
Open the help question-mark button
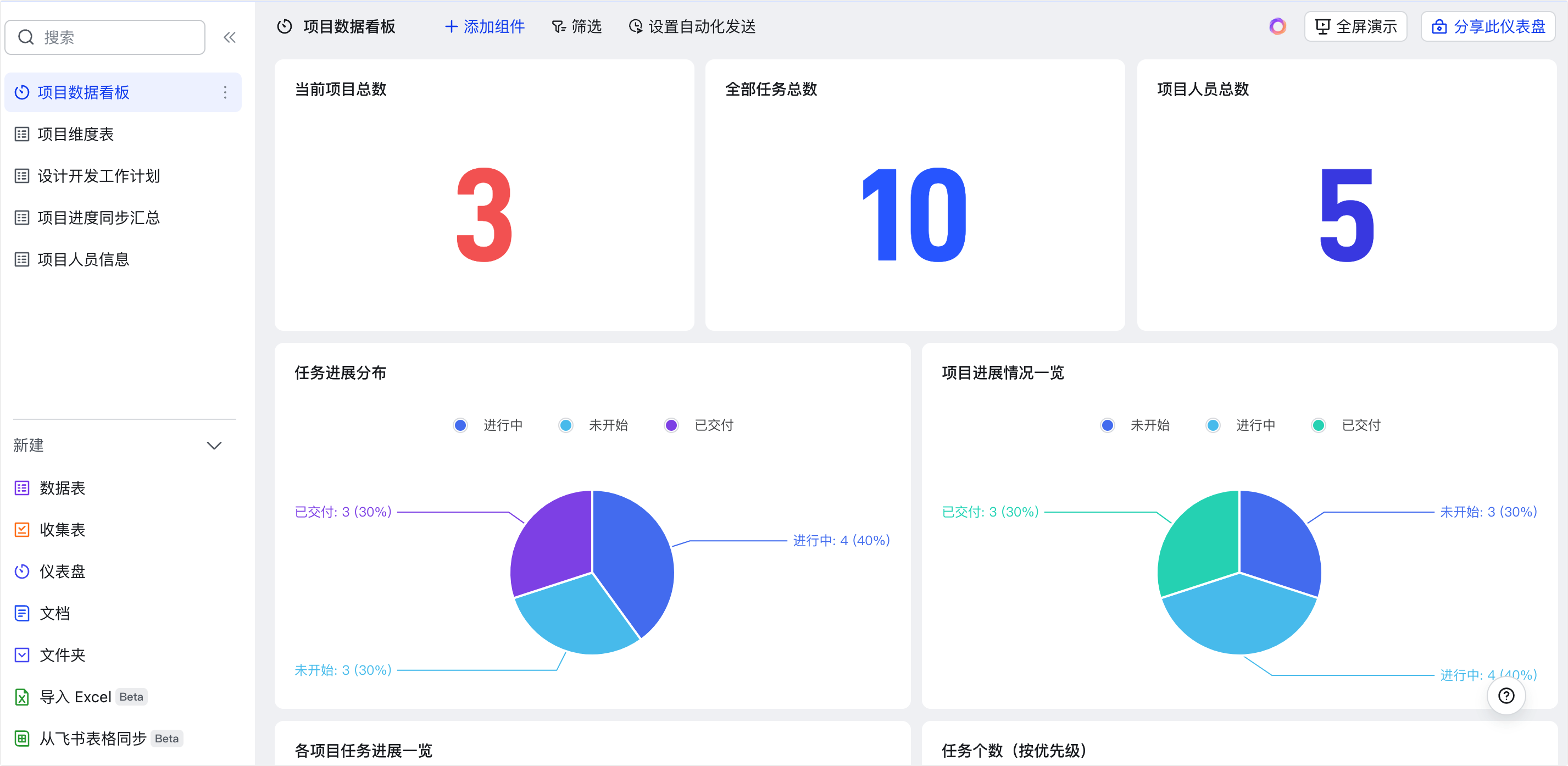(x=1506, y=695)
